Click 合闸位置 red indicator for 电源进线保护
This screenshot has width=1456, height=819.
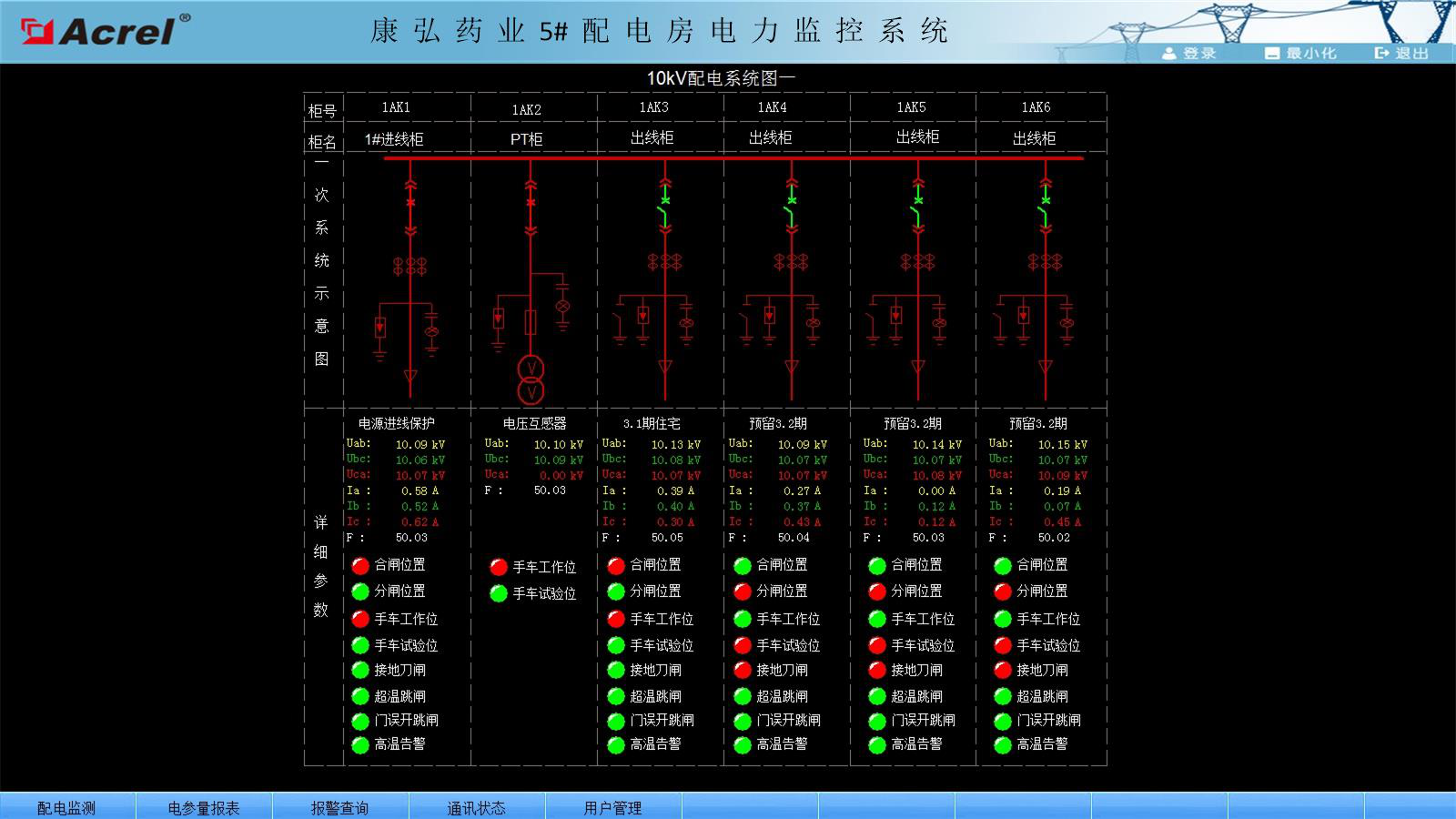[360, 565]
